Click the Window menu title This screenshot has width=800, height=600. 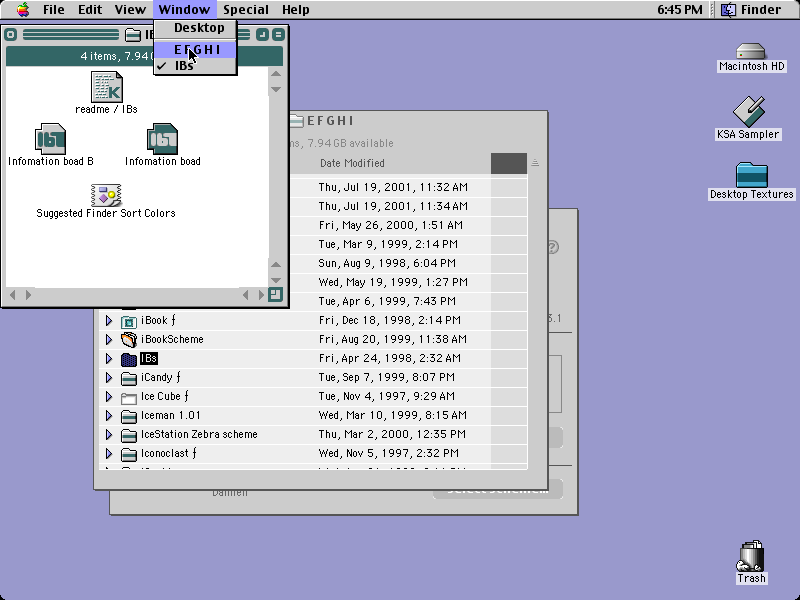184,10
